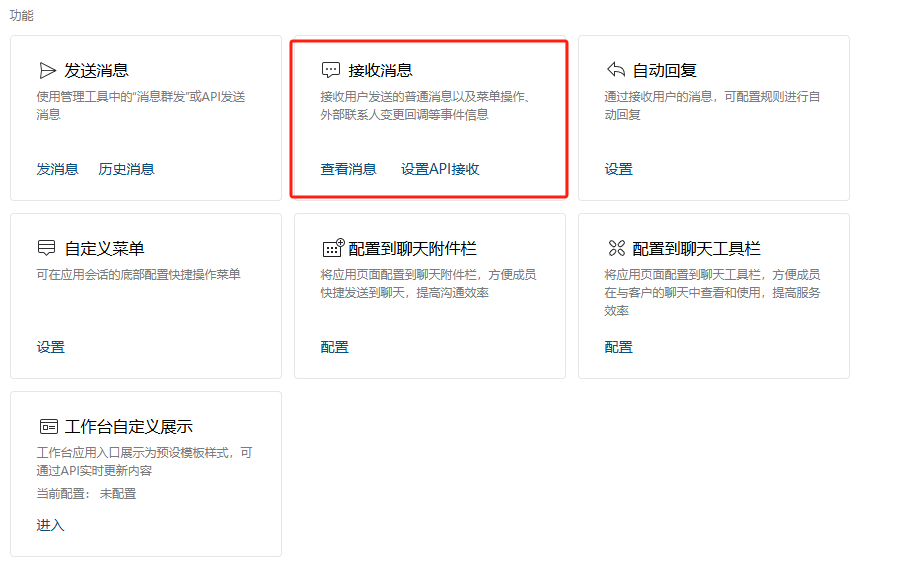This screenshot has height=564, width=910.
Task: Click the card icon beside 工作台自定义展示
Action: [x=49, y=426]
